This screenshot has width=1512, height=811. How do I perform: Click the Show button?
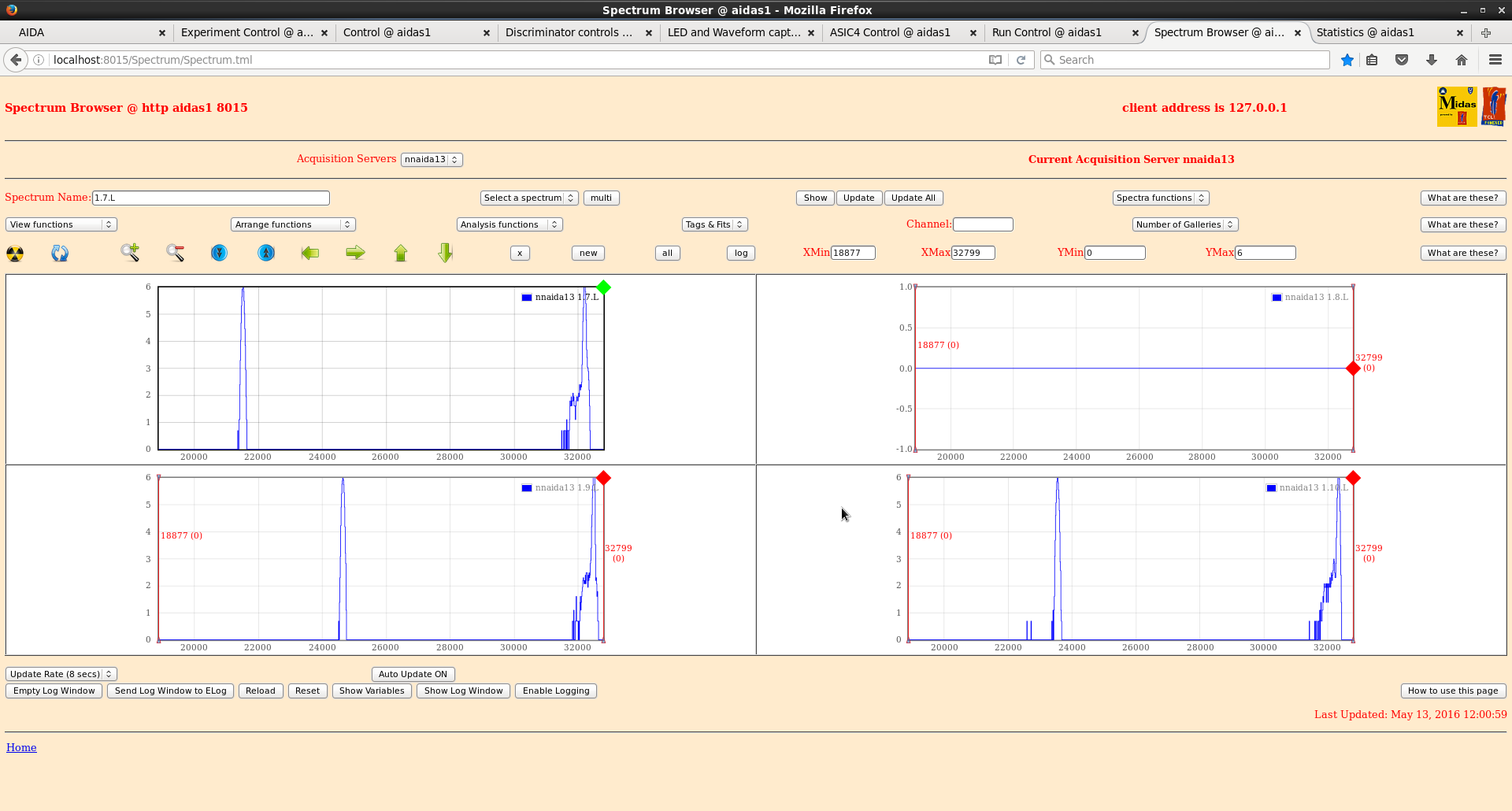point(815,198)
